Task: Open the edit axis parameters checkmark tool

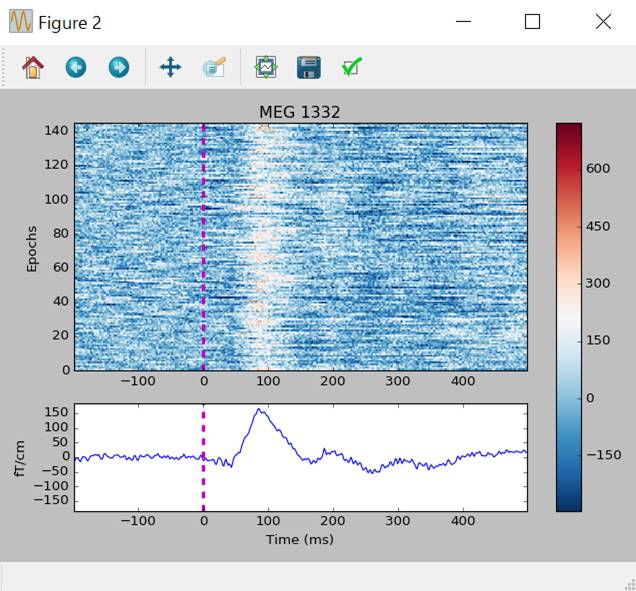Action: [351, 67]
